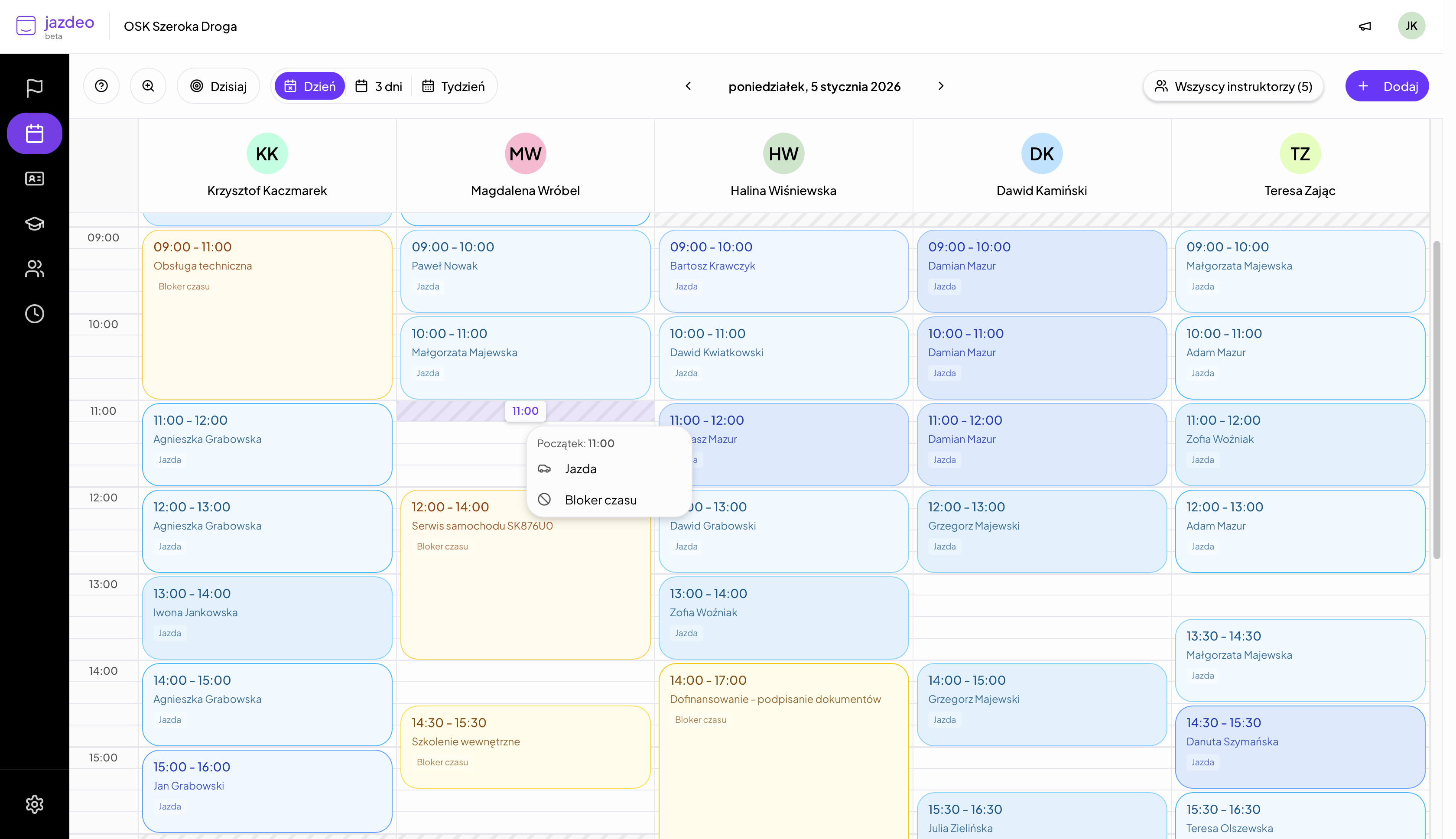Switch to Tydzień view
The image size is (1456, 839).
pyautogui.click(x=453, y=86)
